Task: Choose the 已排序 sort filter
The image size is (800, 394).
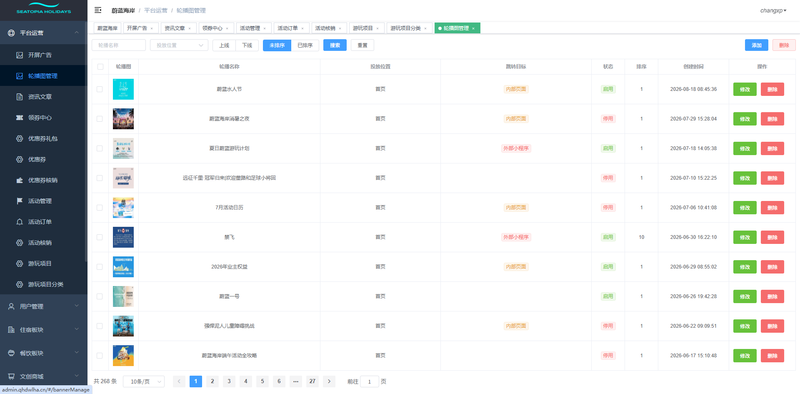Action: [305, 45]
